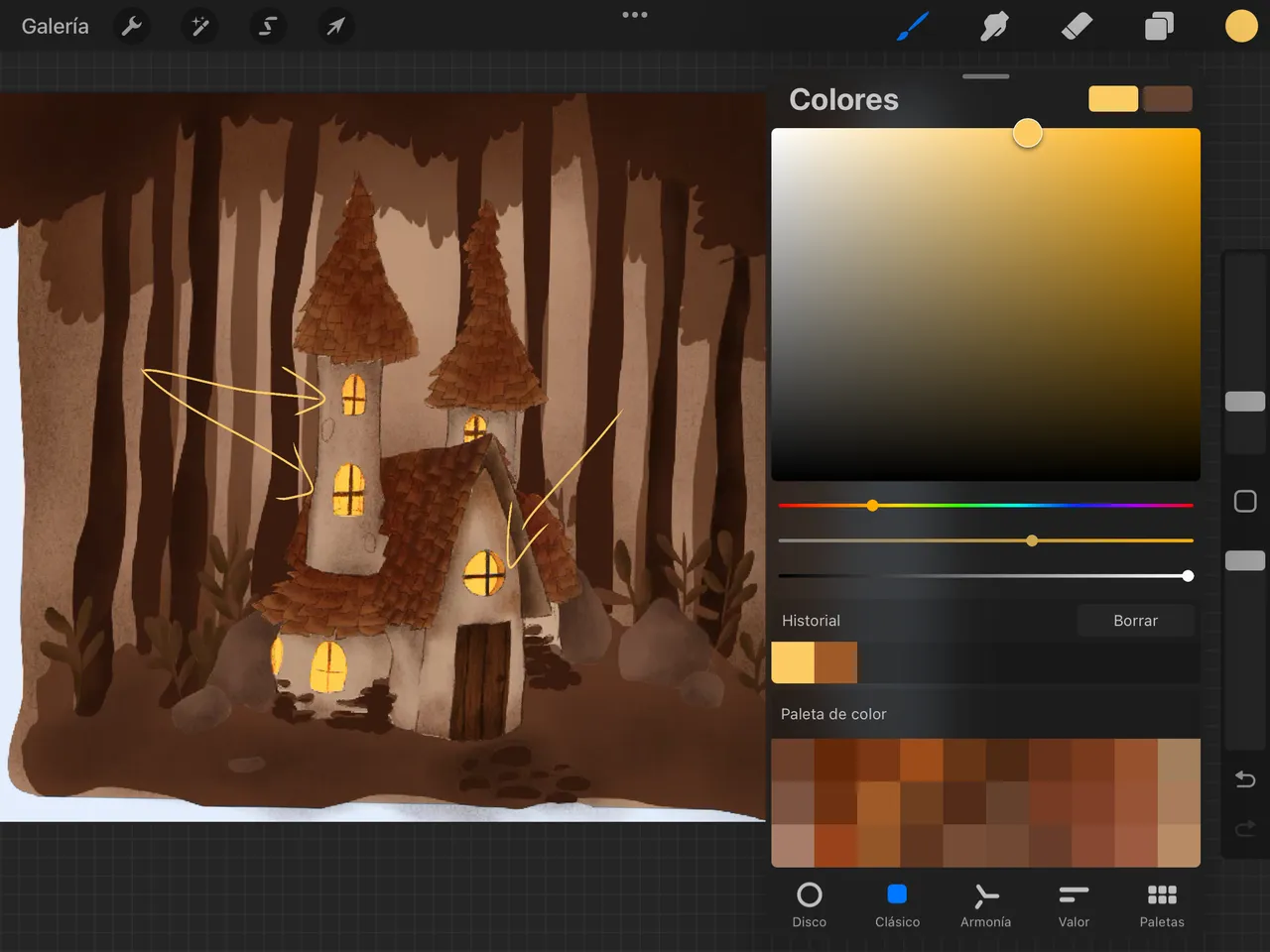
Task: Switch to the Armonía color tab
Action: point(985,905)
